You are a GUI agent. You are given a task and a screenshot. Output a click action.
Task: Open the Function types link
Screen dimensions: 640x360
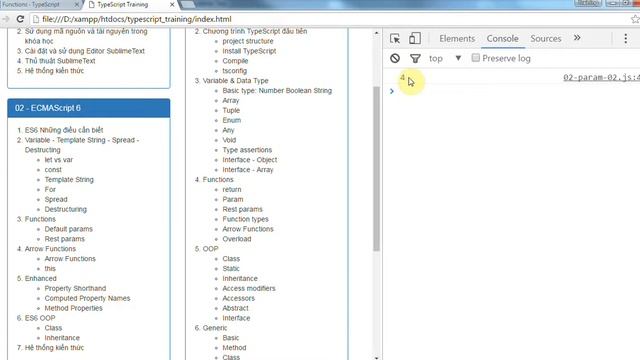[245, 219]
